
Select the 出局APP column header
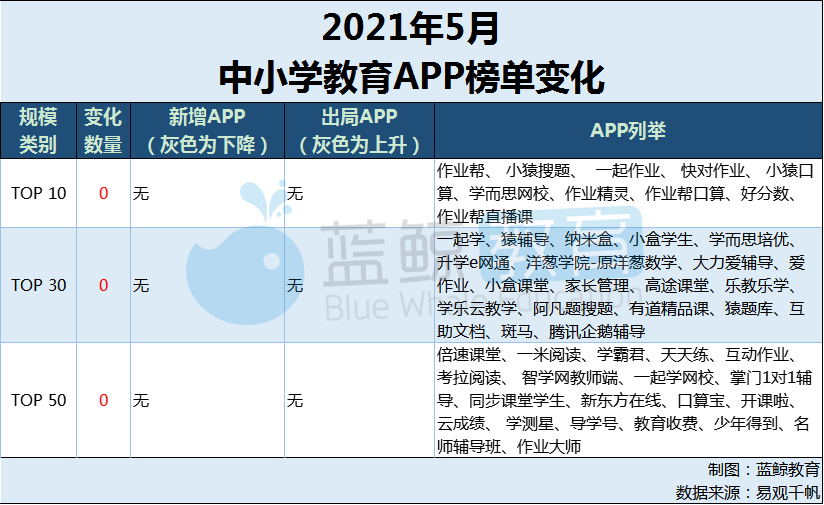click(360, 130)
